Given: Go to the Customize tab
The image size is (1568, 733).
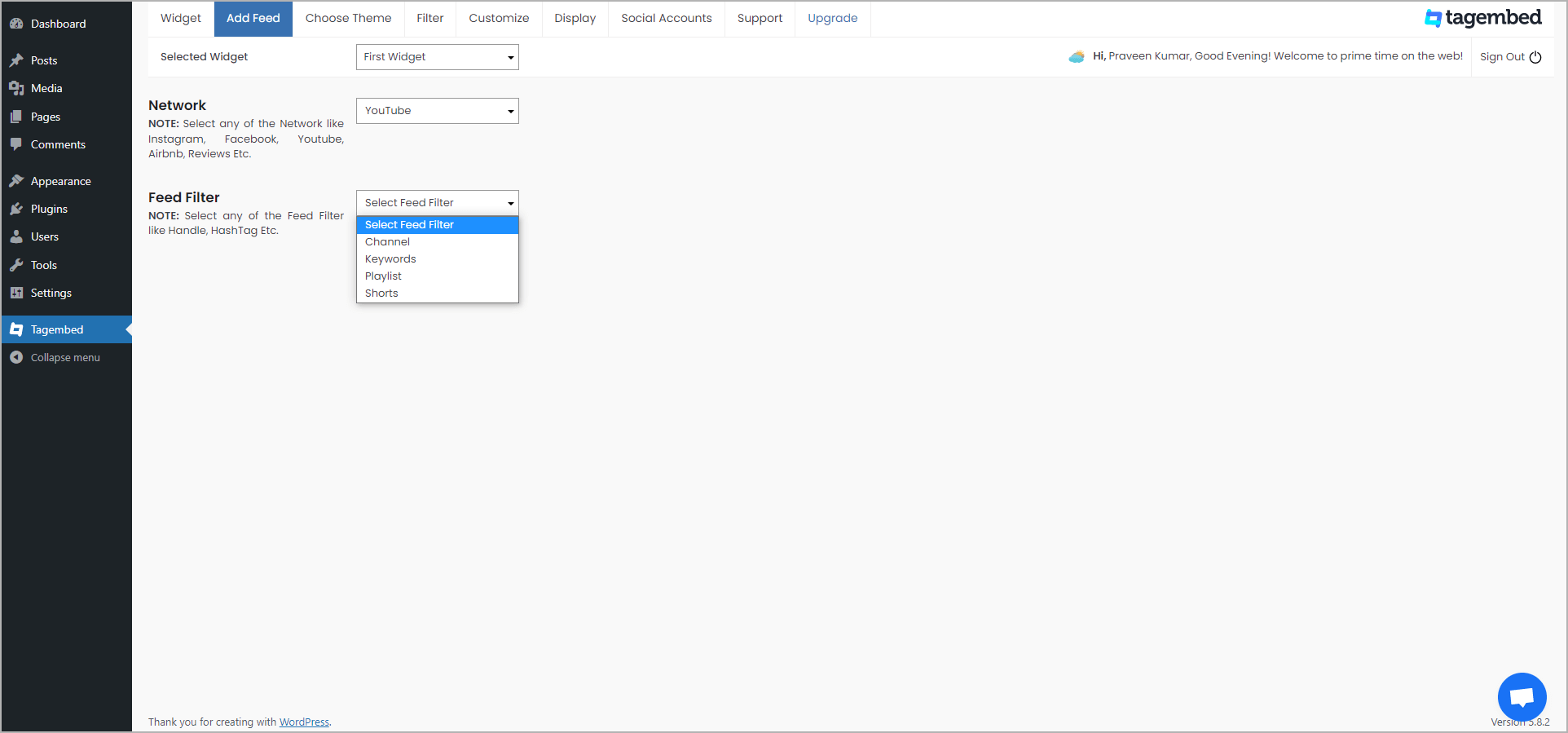Looking at the screenshot, I should point(499,19).
